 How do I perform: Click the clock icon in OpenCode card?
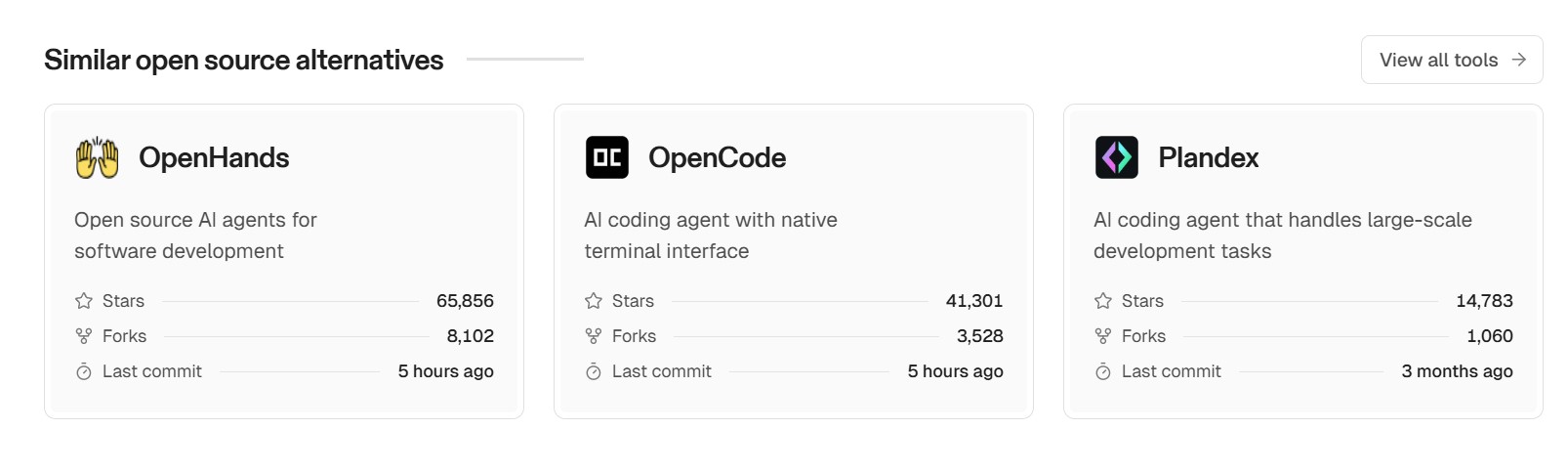[594, 371]
